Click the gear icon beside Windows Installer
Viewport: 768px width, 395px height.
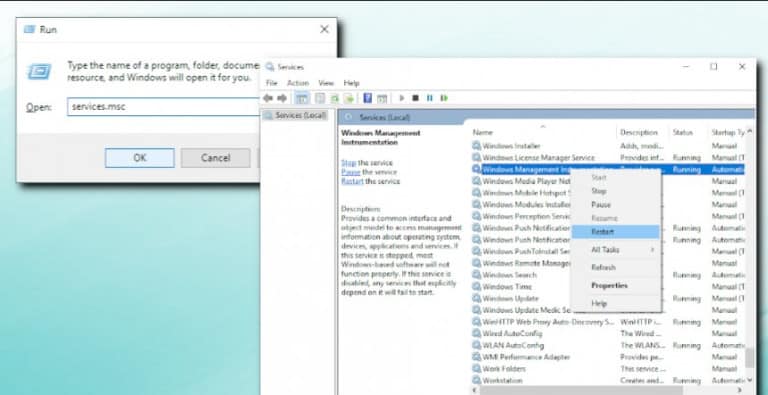point(477,146)
